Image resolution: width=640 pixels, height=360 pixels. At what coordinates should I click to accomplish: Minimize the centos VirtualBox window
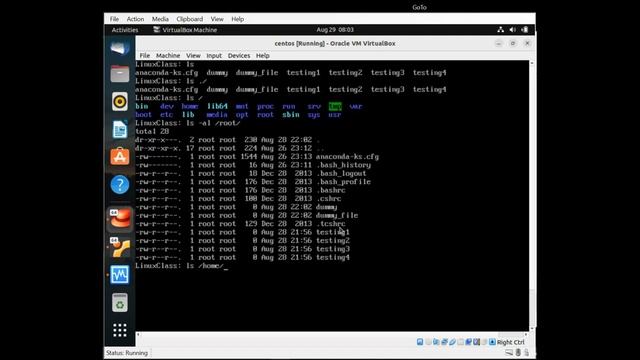pyautogui.click(x=498, y=43)
